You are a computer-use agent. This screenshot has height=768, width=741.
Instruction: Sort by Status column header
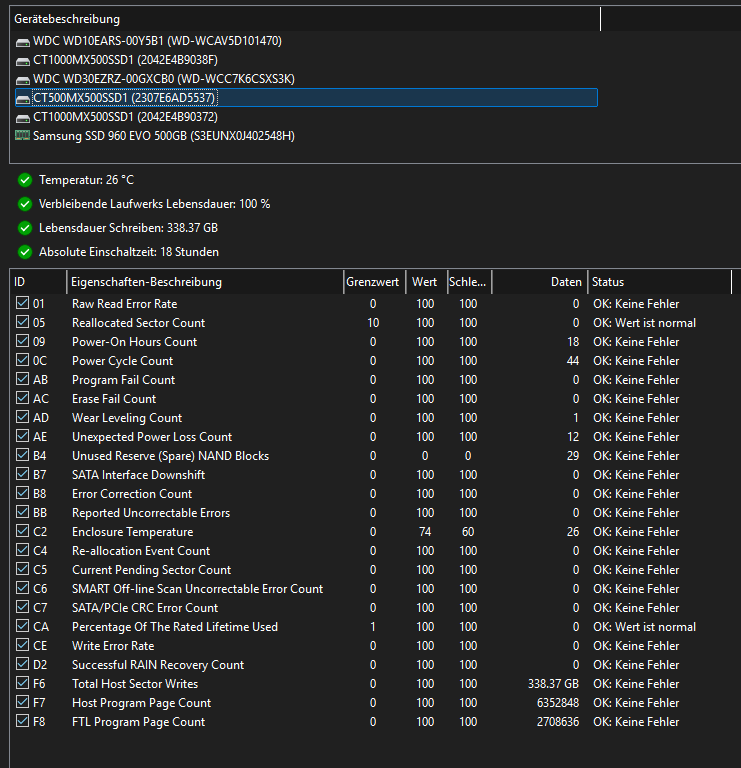(659, 282)
